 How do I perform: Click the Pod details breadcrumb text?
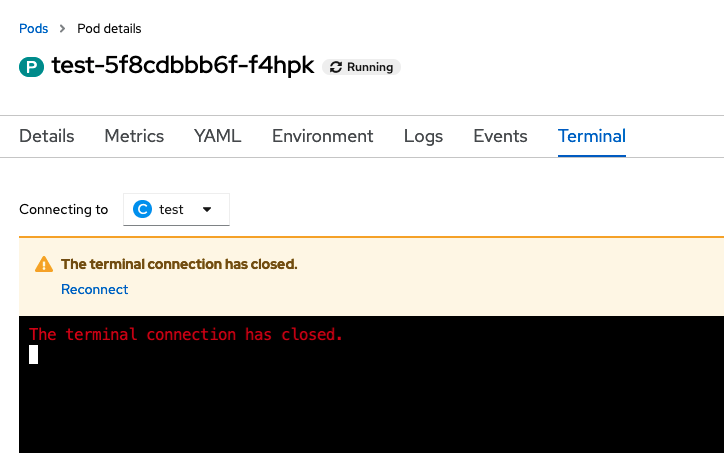[x=109, y=28]
